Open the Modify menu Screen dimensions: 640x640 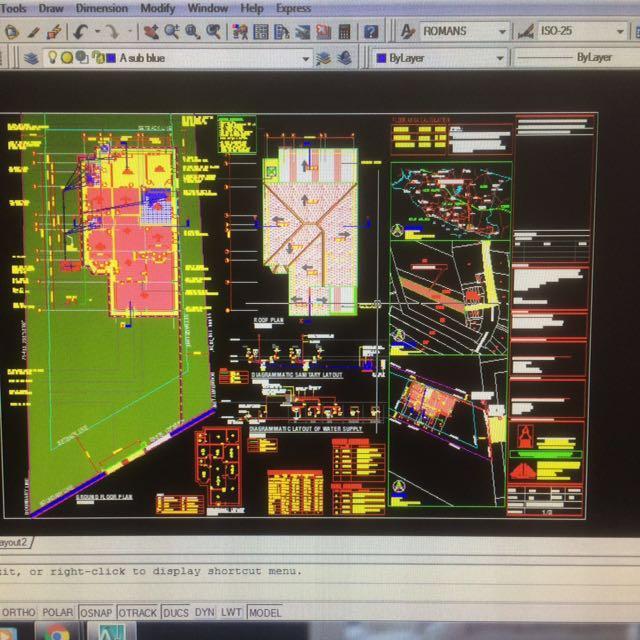point(157,8)
